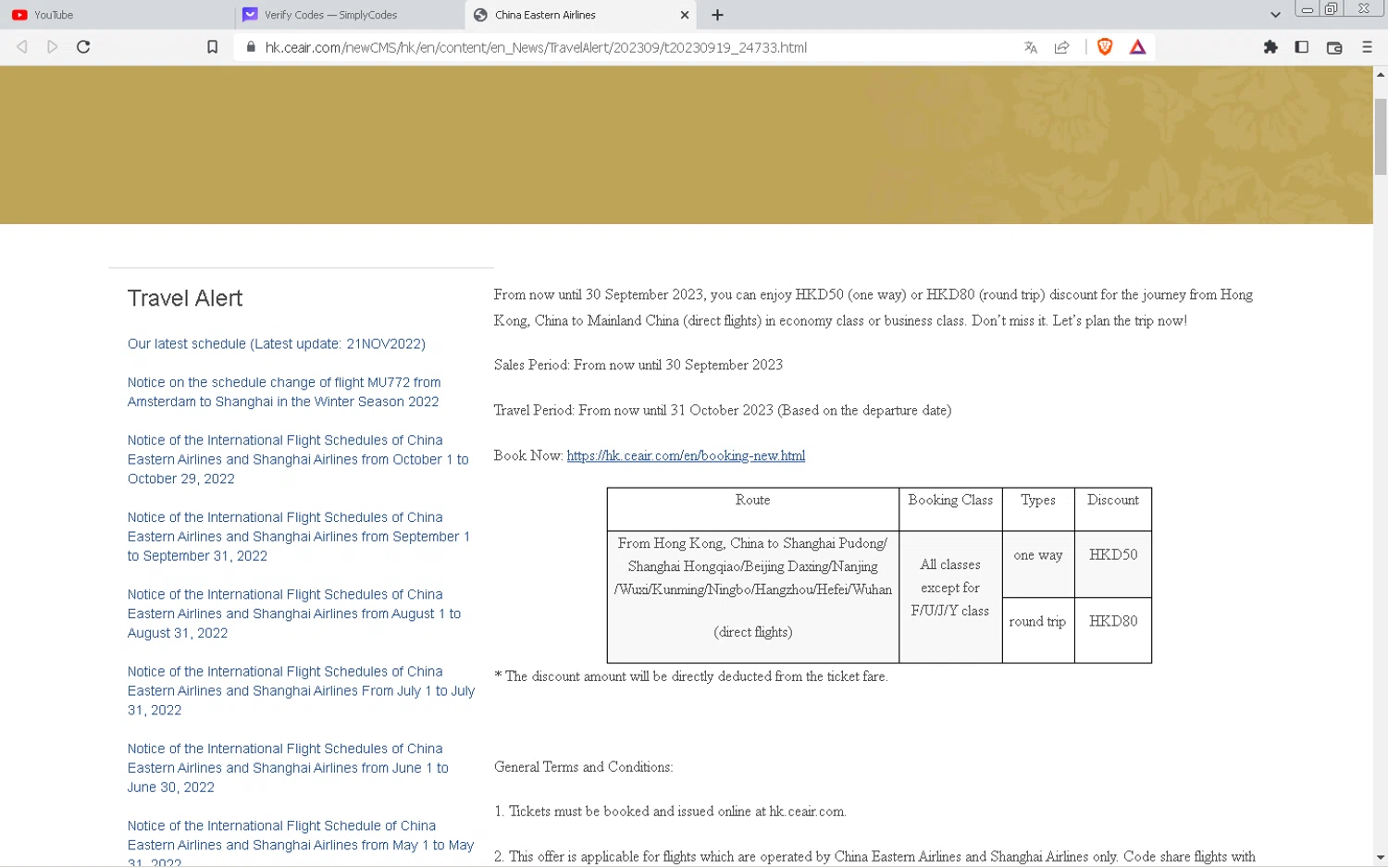This screenshot has height=868, width=1388.
Task: Share this page link
Action: [1062, 47]
